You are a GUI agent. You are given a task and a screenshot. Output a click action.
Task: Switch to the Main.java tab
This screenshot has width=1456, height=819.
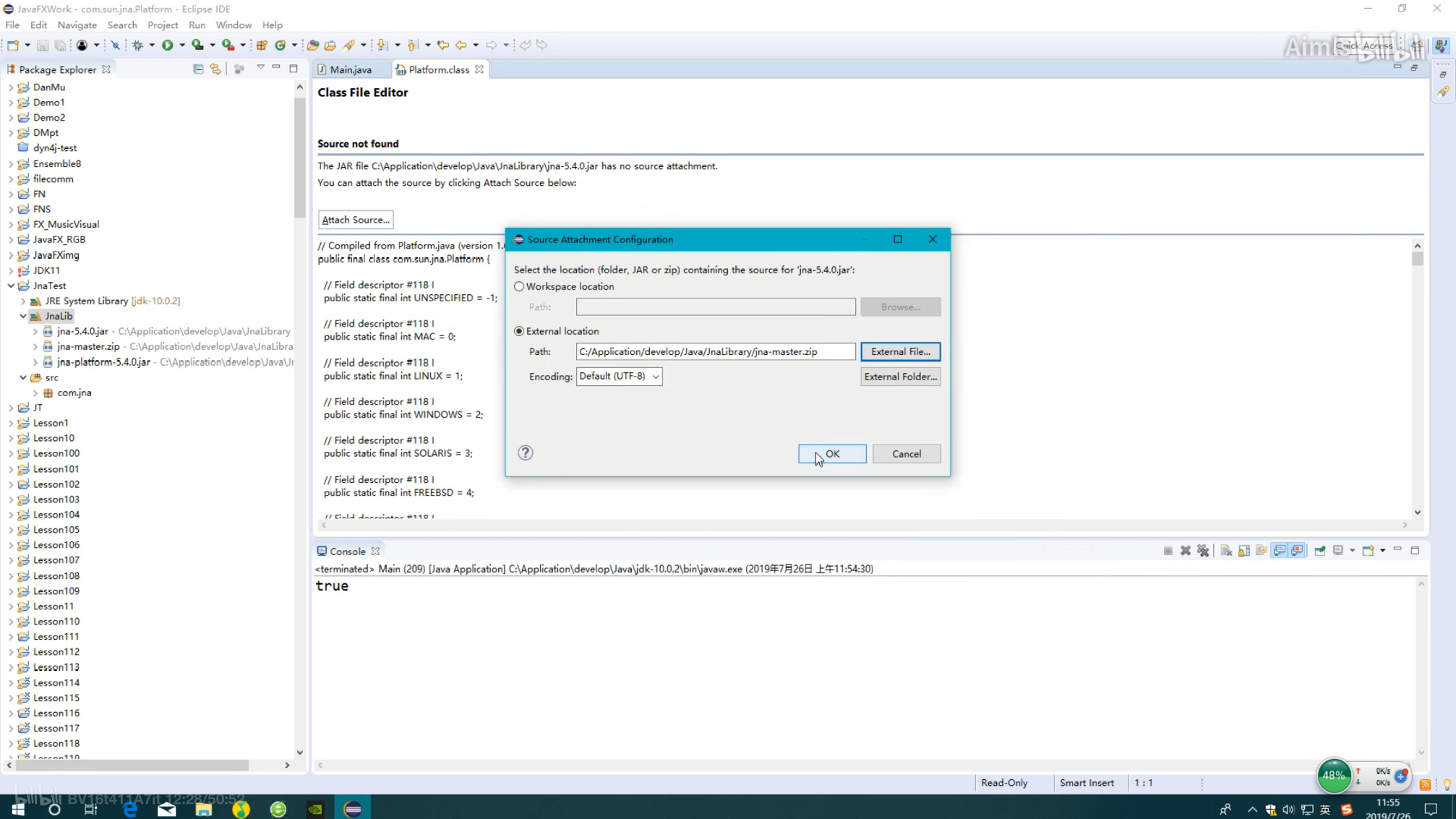(350, 70)
